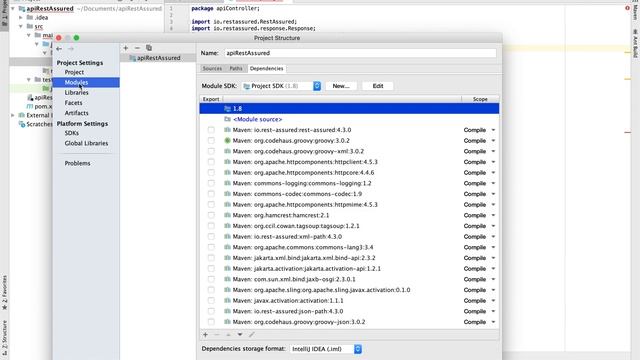Collapse the src folder in the project tree

(x=21, y=26)
